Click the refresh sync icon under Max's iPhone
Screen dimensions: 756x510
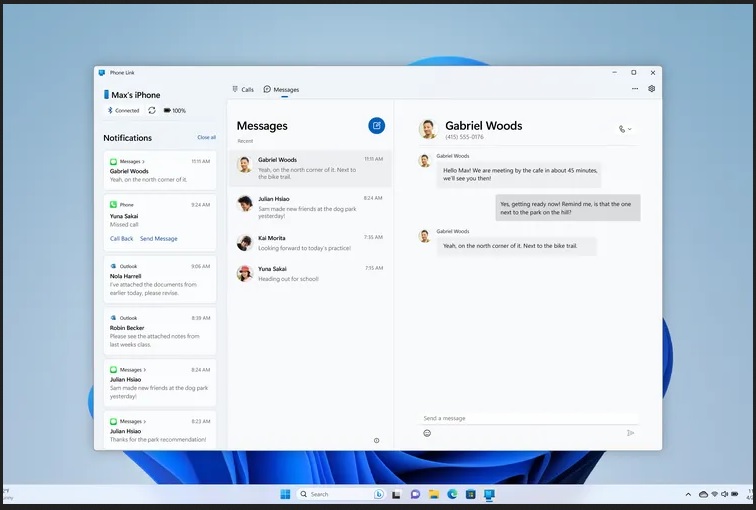[x=152, y=110]
